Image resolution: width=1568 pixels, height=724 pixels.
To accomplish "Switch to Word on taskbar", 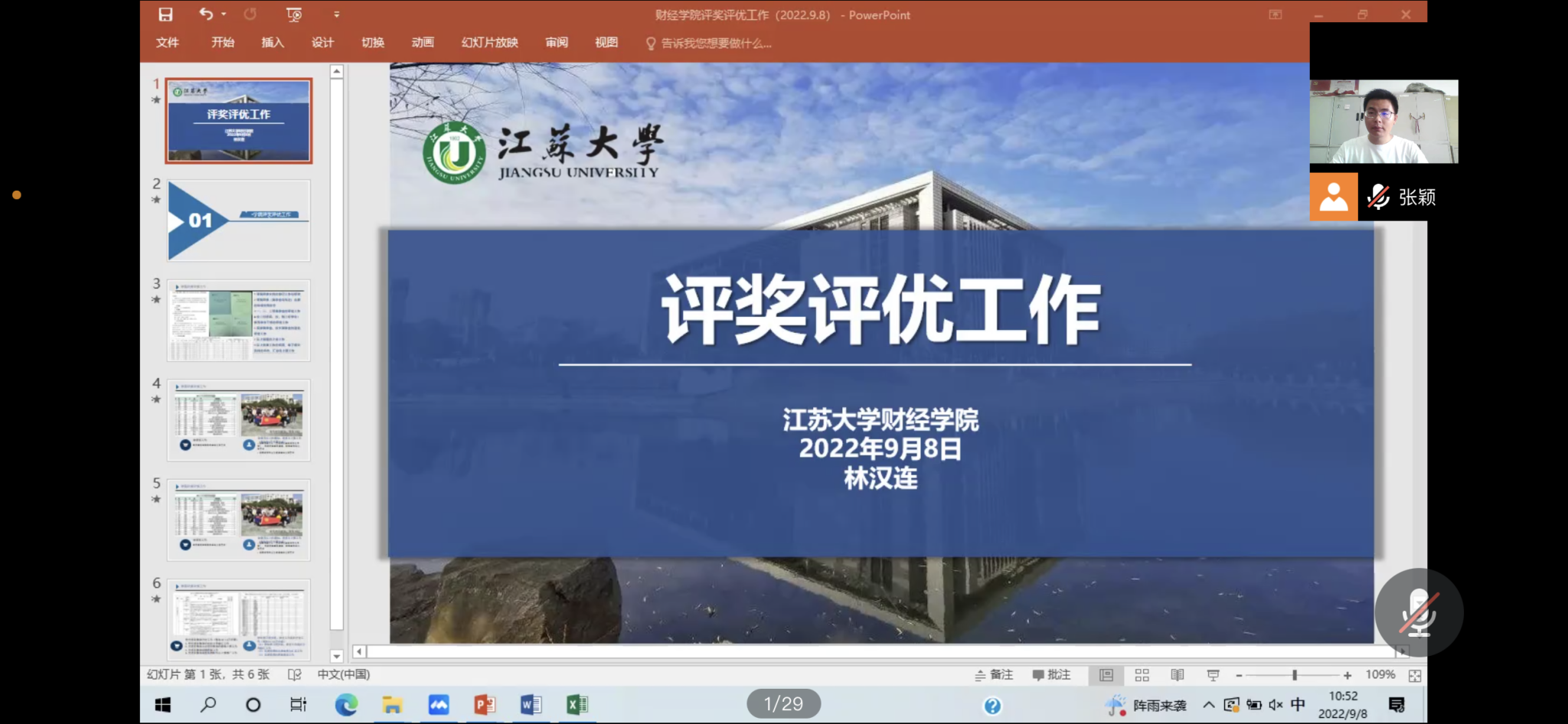I will point(531,705).
